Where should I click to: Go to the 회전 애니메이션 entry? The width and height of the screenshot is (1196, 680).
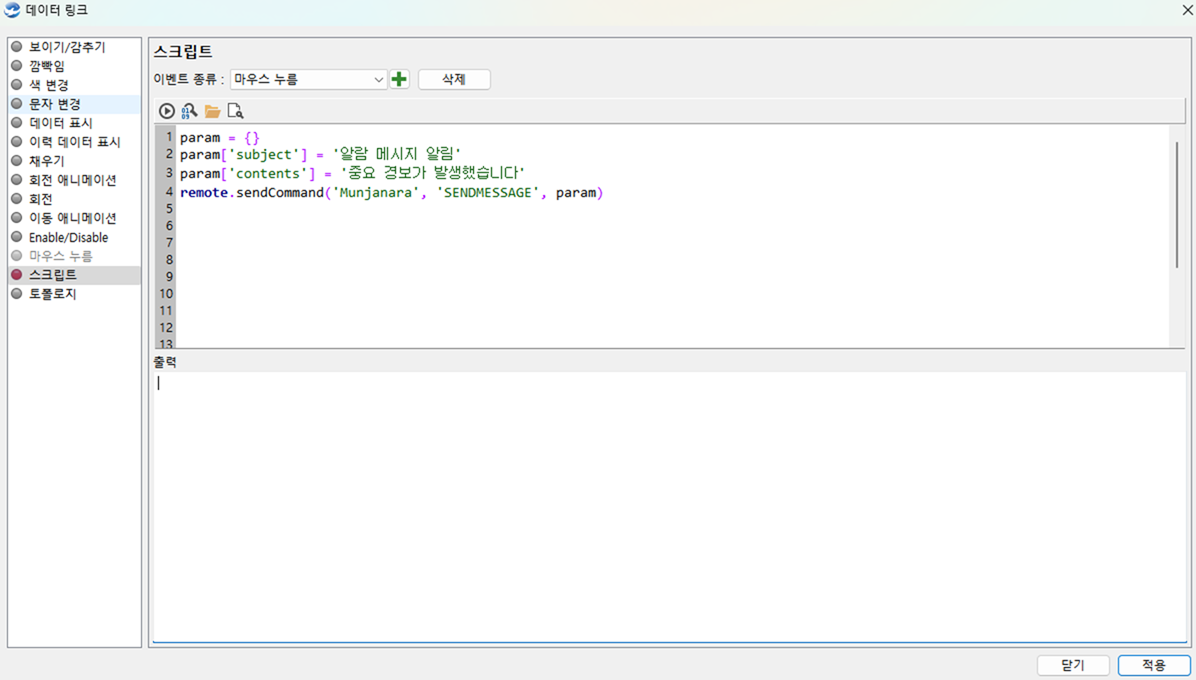[72, 180]
